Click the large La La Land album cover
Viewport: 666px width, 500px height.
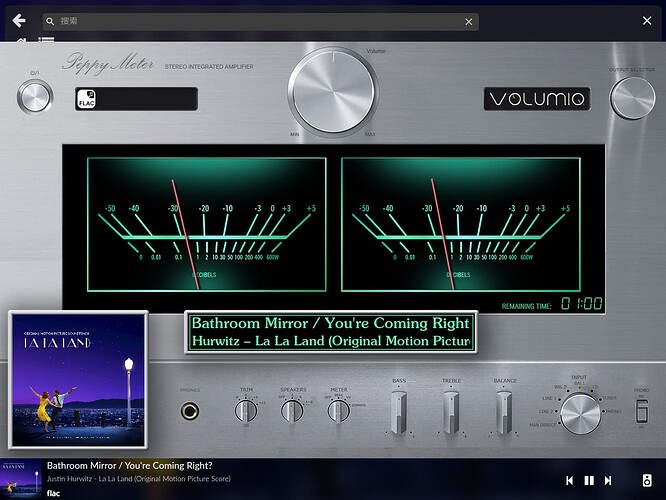coord(78,380)
